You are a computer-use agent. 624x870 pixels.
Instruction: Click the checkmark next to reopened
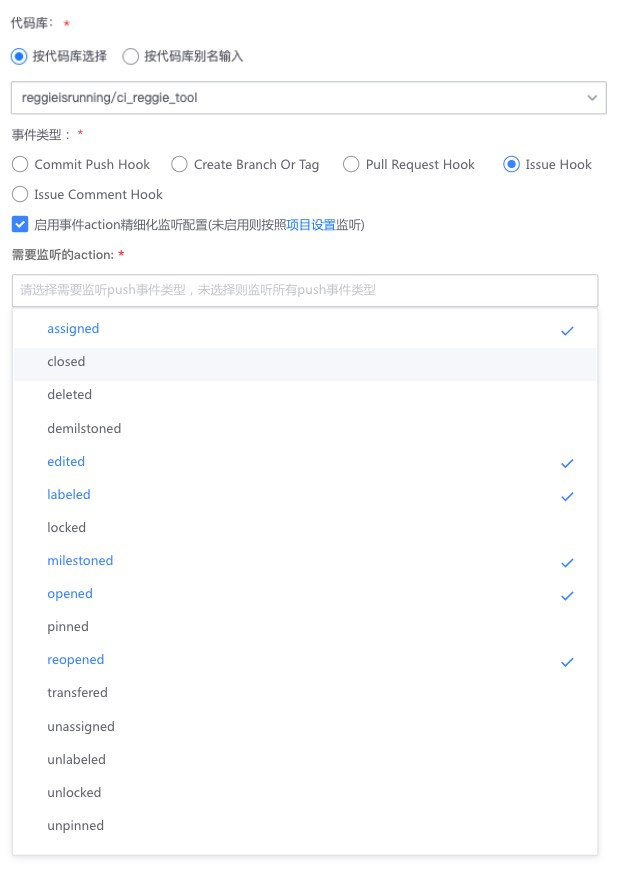click(567, 661)
